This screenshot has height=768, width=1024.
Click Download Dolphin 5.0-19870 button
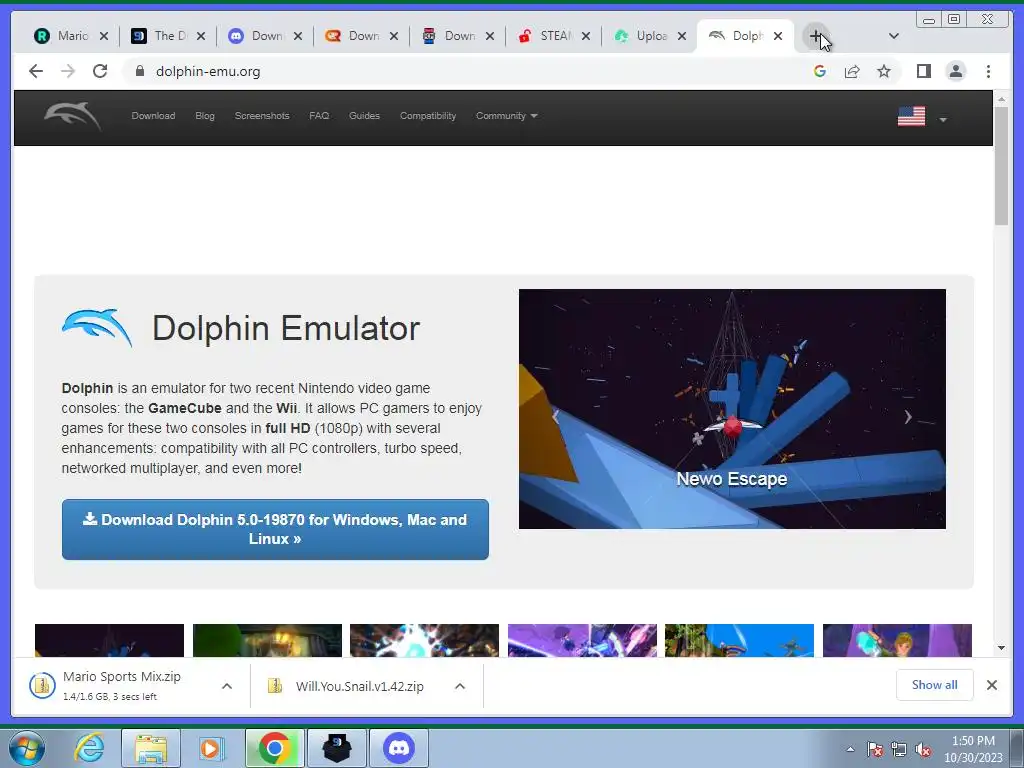(275, 530)
